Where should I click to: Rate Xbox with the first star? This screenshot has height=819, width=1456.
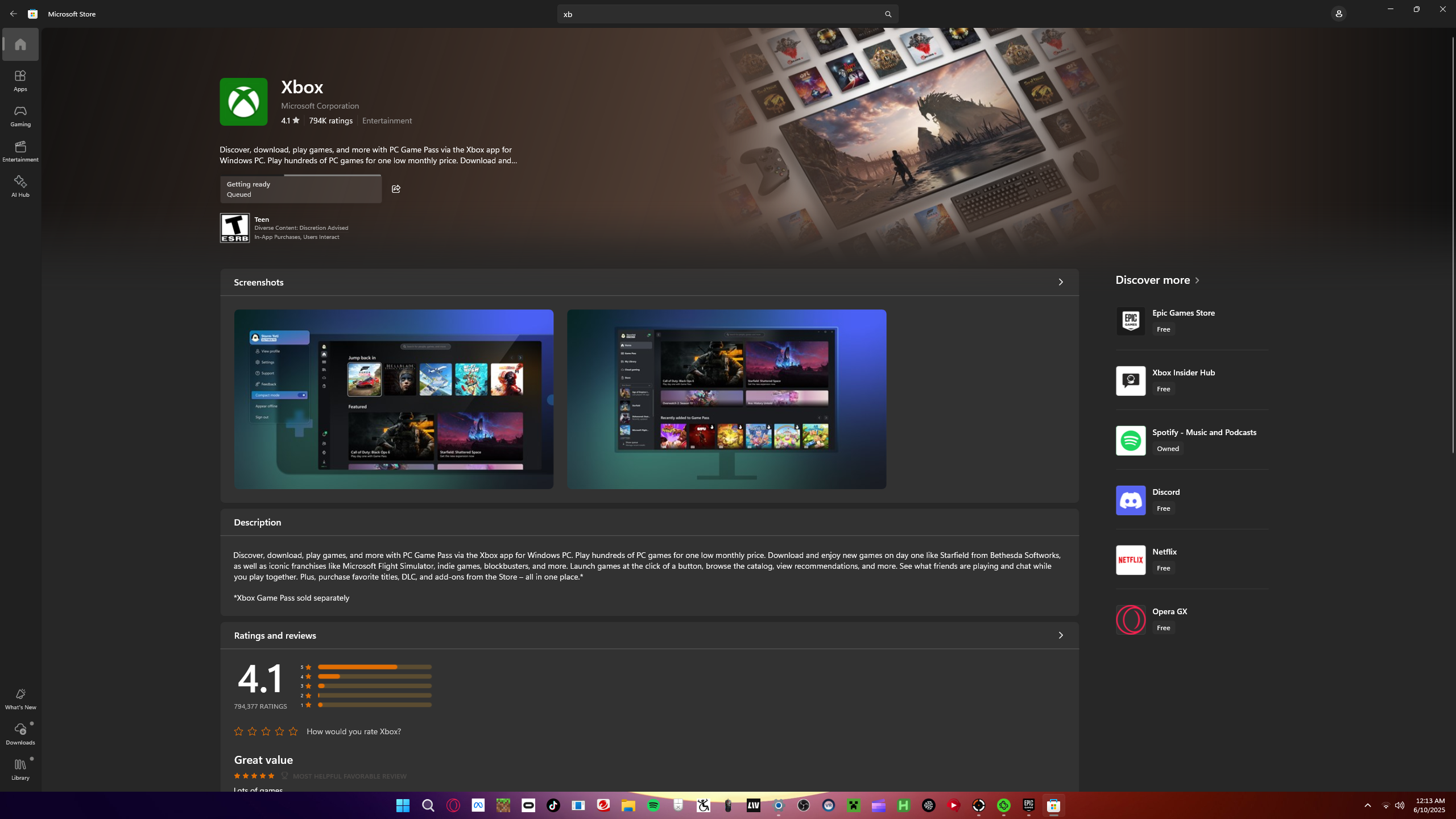pos(238,731)
